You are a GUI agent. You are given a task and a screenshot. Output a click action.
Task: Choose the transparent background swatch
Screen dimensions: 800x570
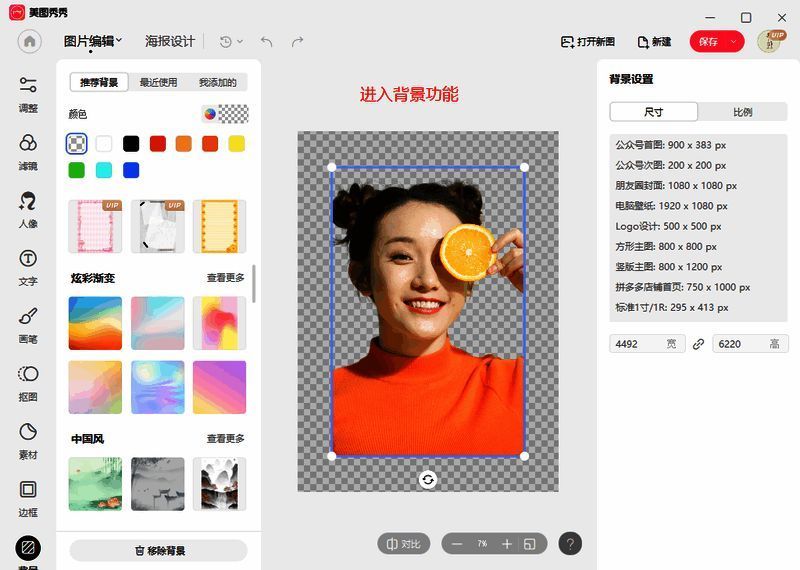click(77, 144)
